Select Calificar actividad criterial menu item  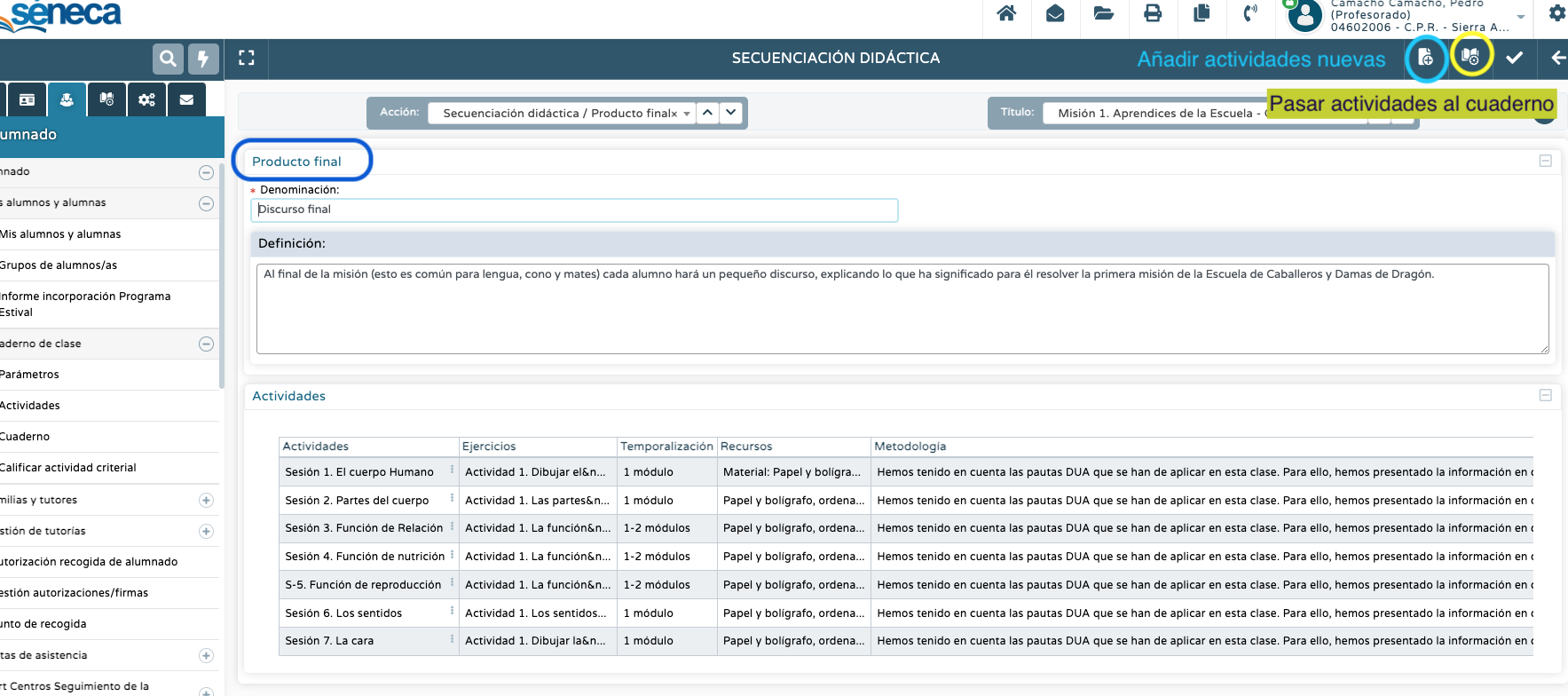point(68,468)
